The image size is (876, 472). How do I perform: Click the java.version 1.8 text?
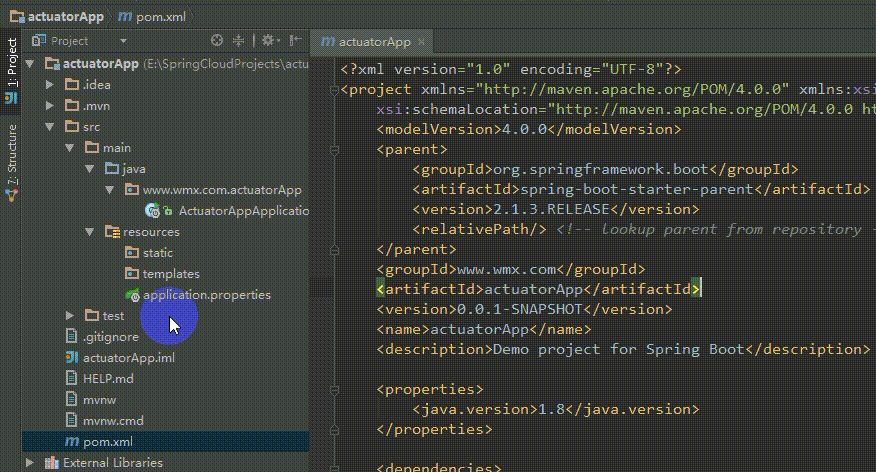(551, 409)
